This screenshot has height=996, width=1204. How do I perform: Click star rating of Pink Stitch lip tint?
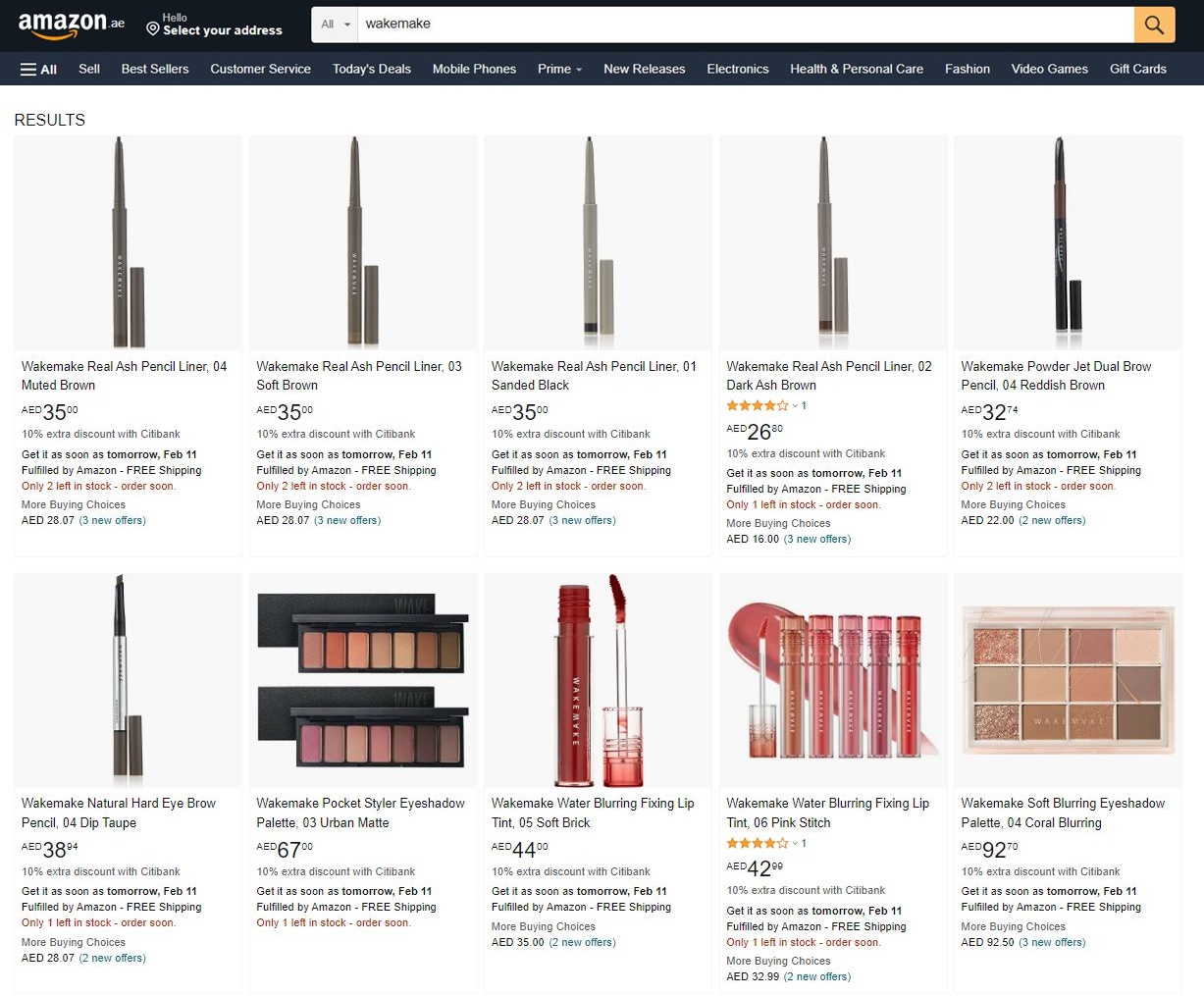pos(757,843)
